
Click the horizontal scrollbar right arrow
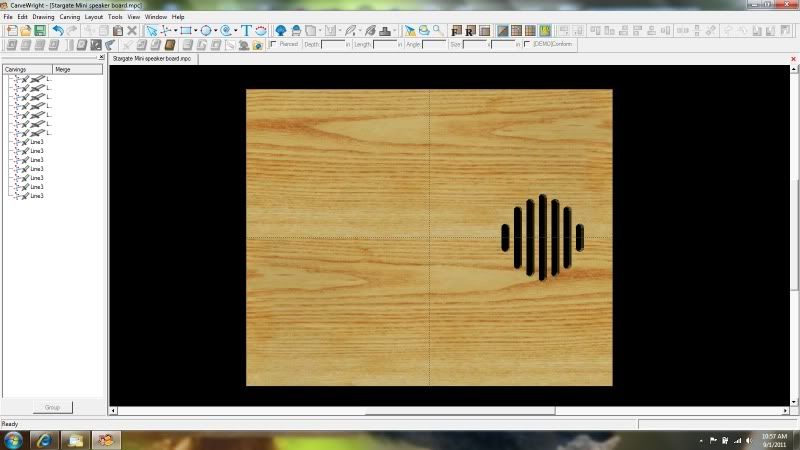[786, 410]
